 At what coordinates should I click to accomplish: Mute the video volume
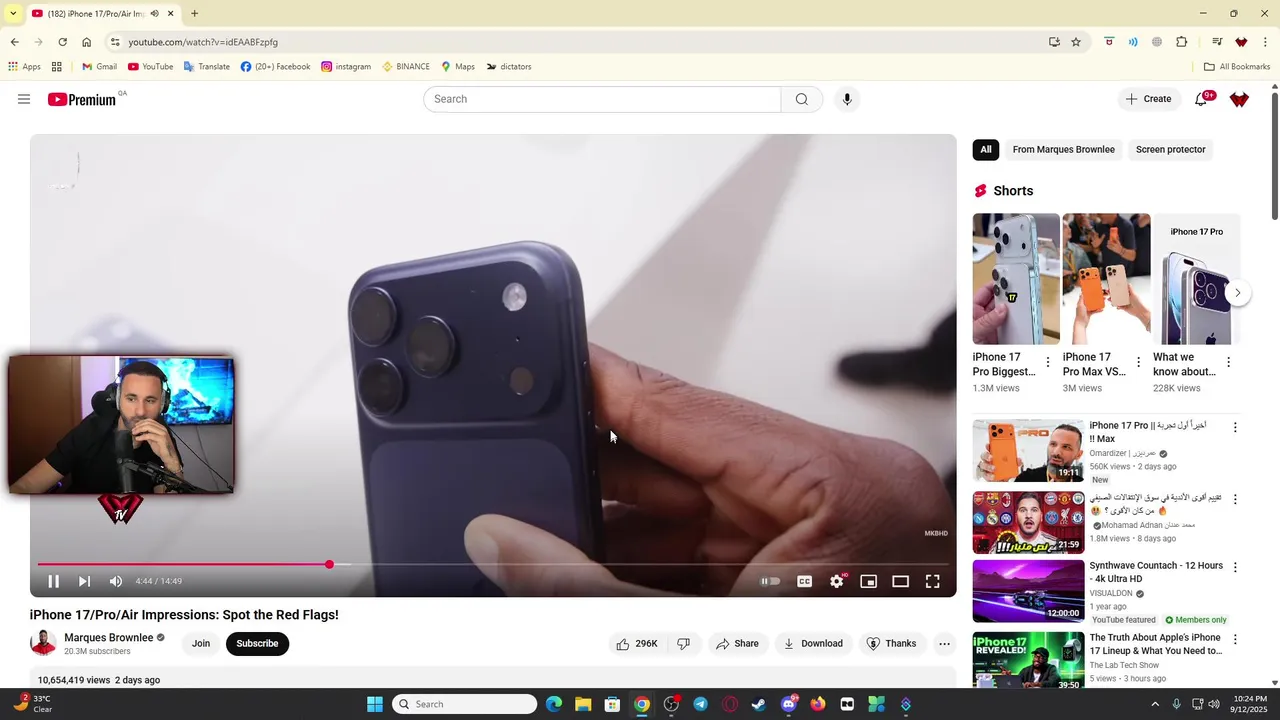(x=116, y=581)
